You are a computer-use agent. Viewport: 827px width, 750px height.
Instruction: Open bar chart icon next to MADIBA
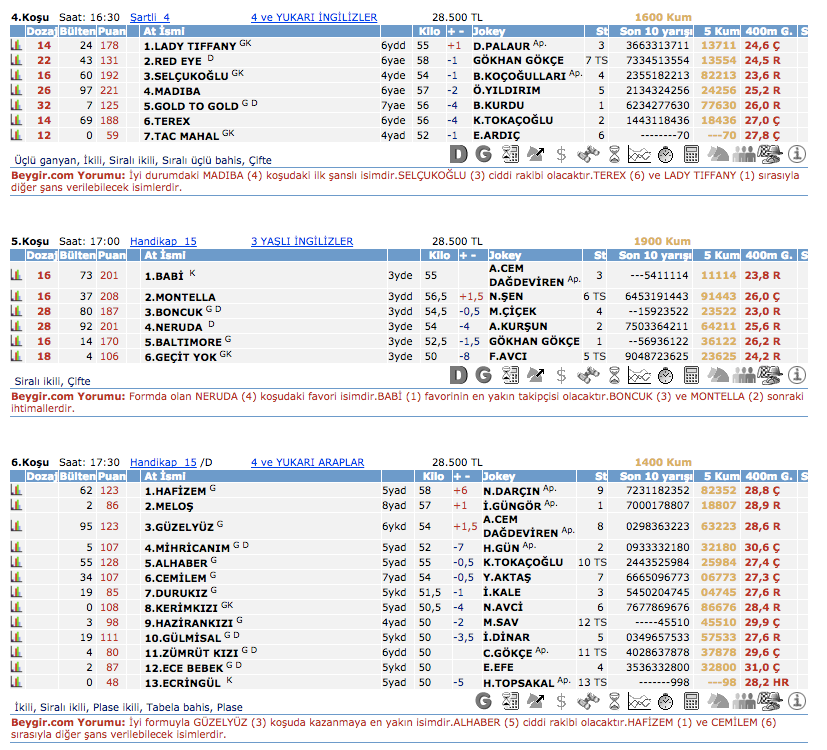pyautogui.click(x=17, y=90)
